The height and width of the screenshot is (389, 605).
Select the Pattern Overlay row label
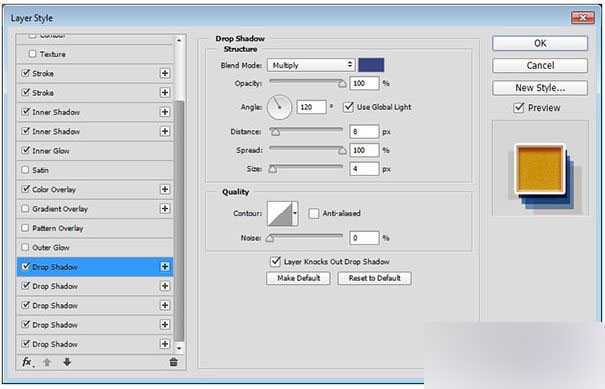click(58, 228)
